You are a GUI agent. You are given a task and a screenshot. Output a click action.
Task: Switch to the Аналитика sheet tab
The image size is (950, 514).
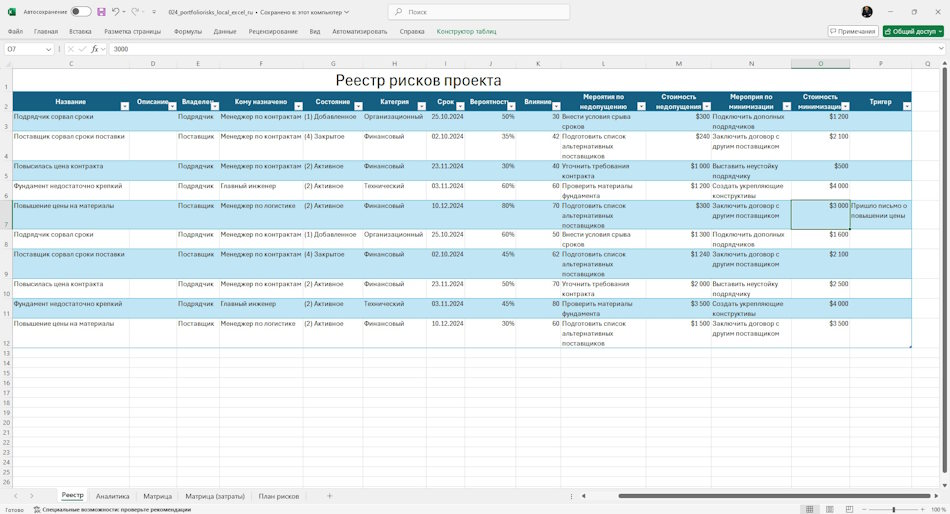pos(113,496)
